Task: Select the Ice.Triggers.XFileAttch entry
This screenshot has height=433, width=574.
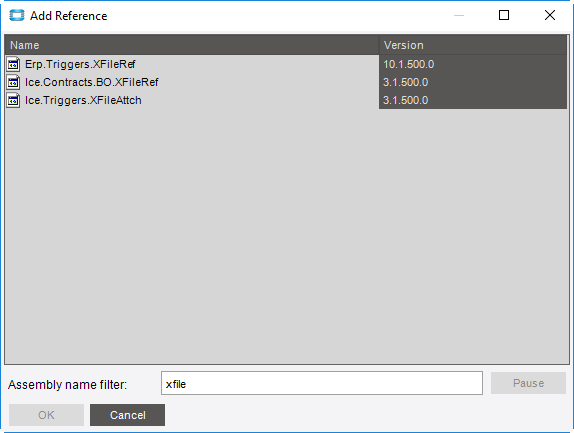Action: 83,100
